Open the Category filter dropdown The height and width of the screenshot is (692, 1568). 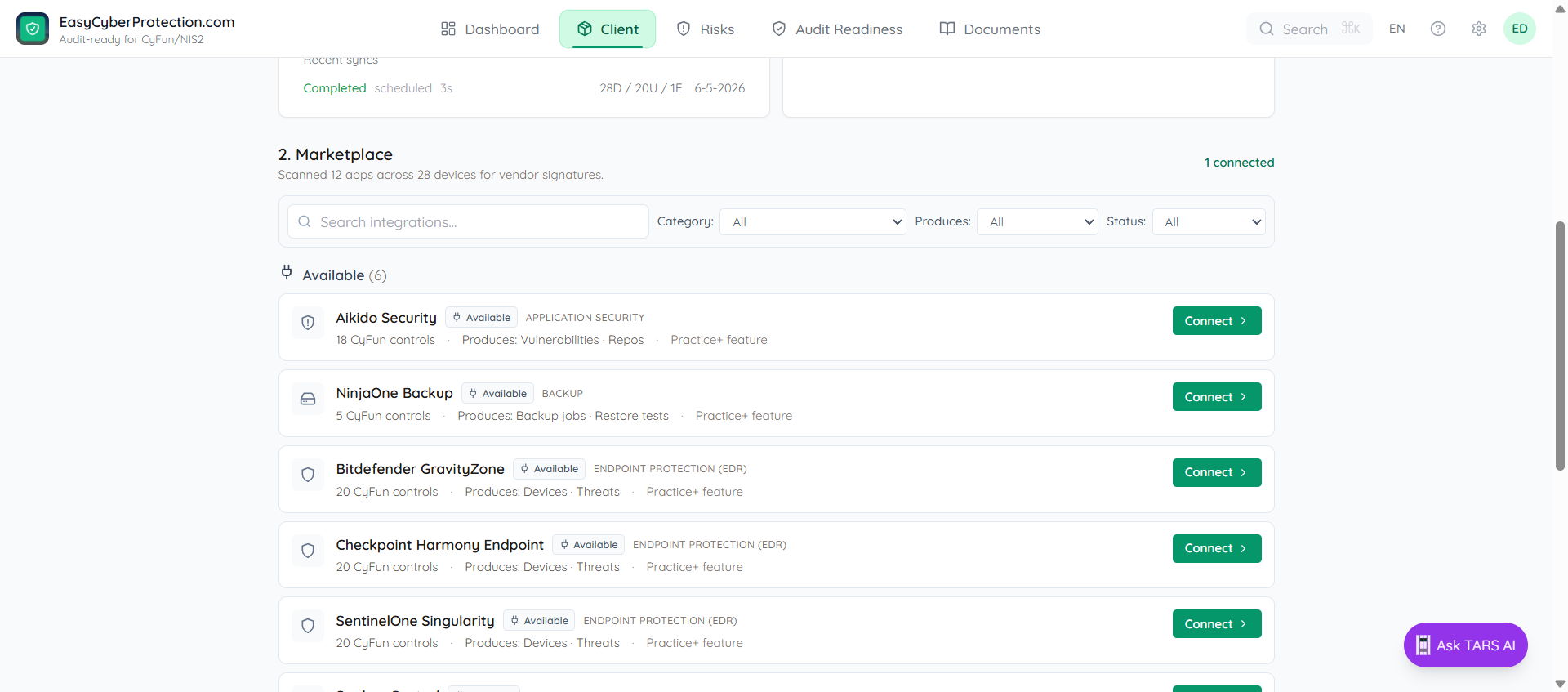point(813,221)
